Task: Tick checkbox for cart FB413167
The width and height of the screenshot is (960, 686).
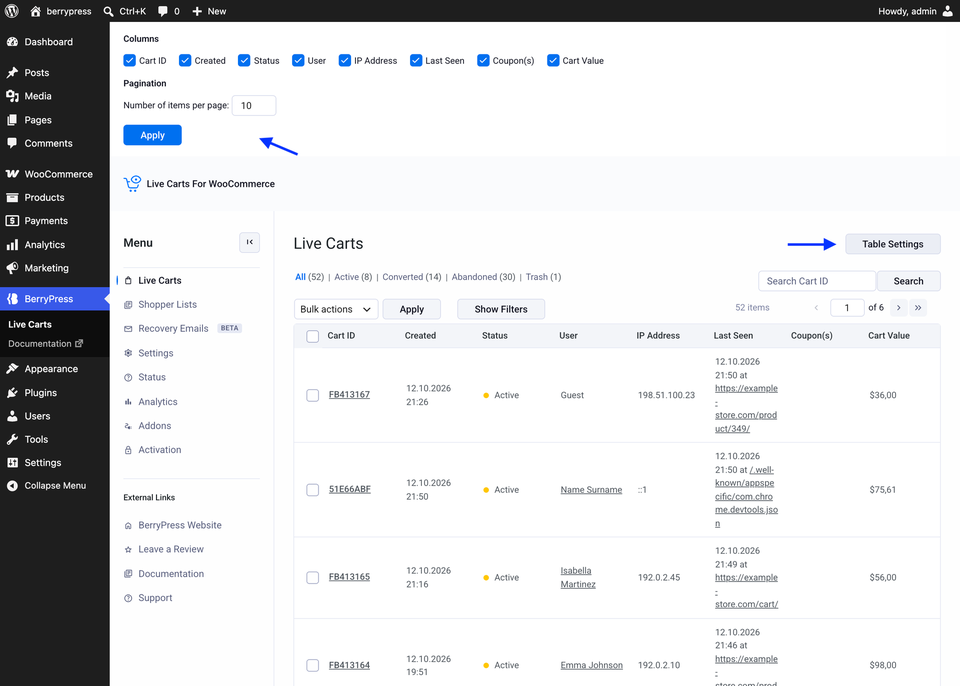Action: coord(312,395)
